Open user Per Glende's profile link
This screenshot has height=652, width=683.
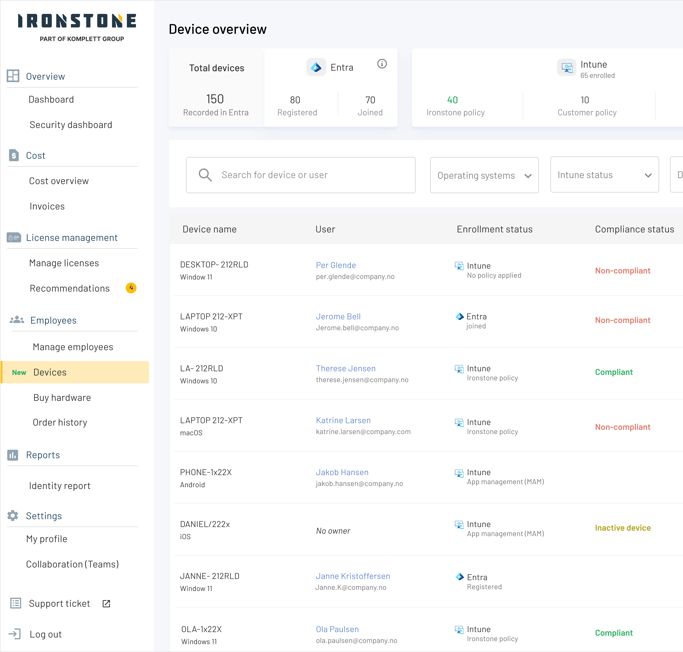point(336,265)
